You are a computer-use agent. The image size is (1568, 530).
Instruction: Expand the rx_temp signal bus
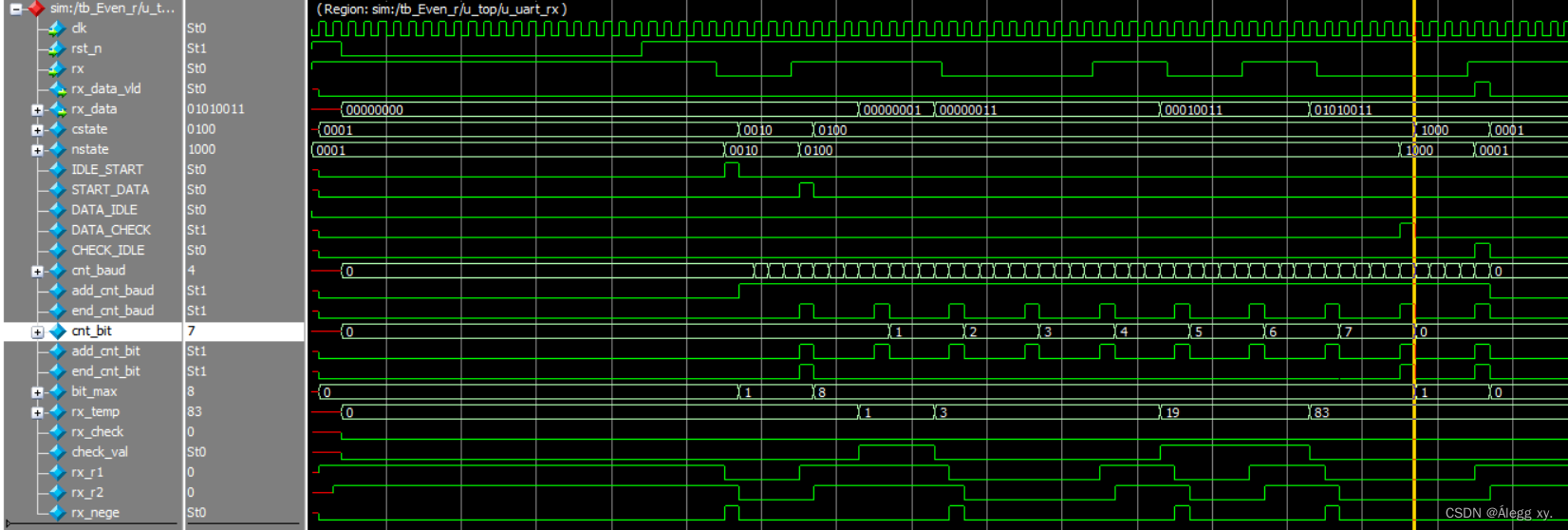click(x=38, y=413)
